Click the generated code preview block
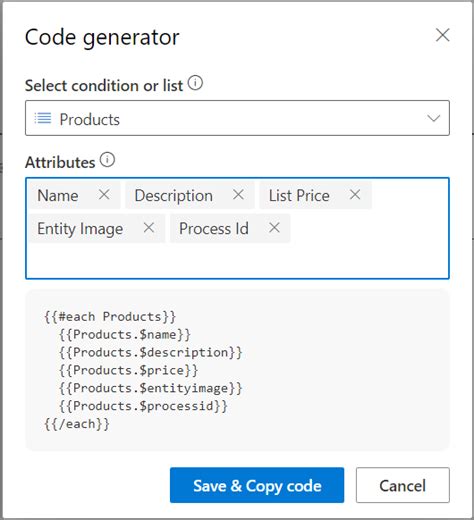The height and width of the screenshot is (520, 474). pyautogui.click(x=237, y=370)
